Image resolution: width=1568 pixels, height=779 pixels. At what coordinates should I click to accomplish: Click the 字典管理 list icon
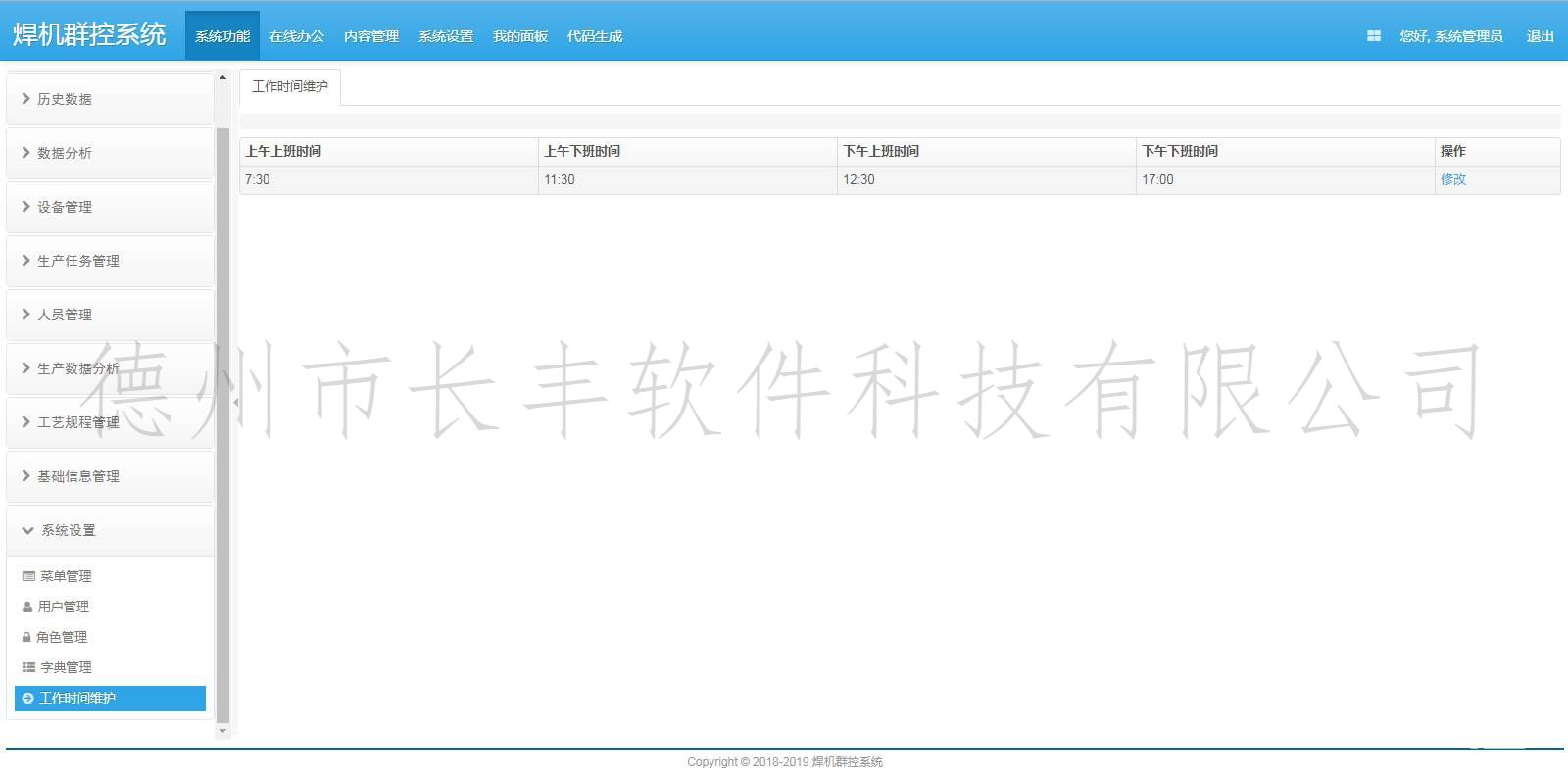28,667
